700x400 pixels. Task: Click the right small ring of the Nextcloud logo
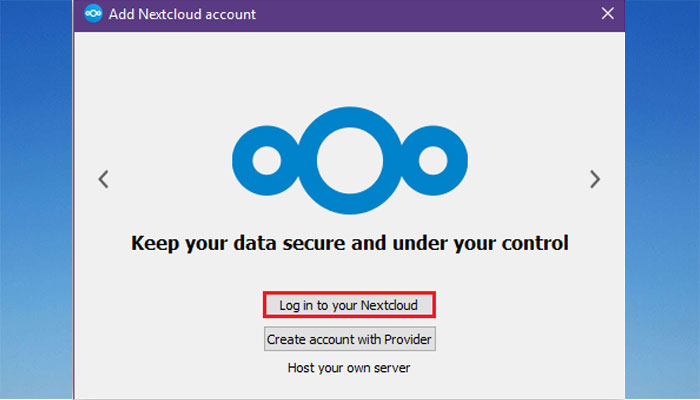pyautogui.click(x=433, y=161)
